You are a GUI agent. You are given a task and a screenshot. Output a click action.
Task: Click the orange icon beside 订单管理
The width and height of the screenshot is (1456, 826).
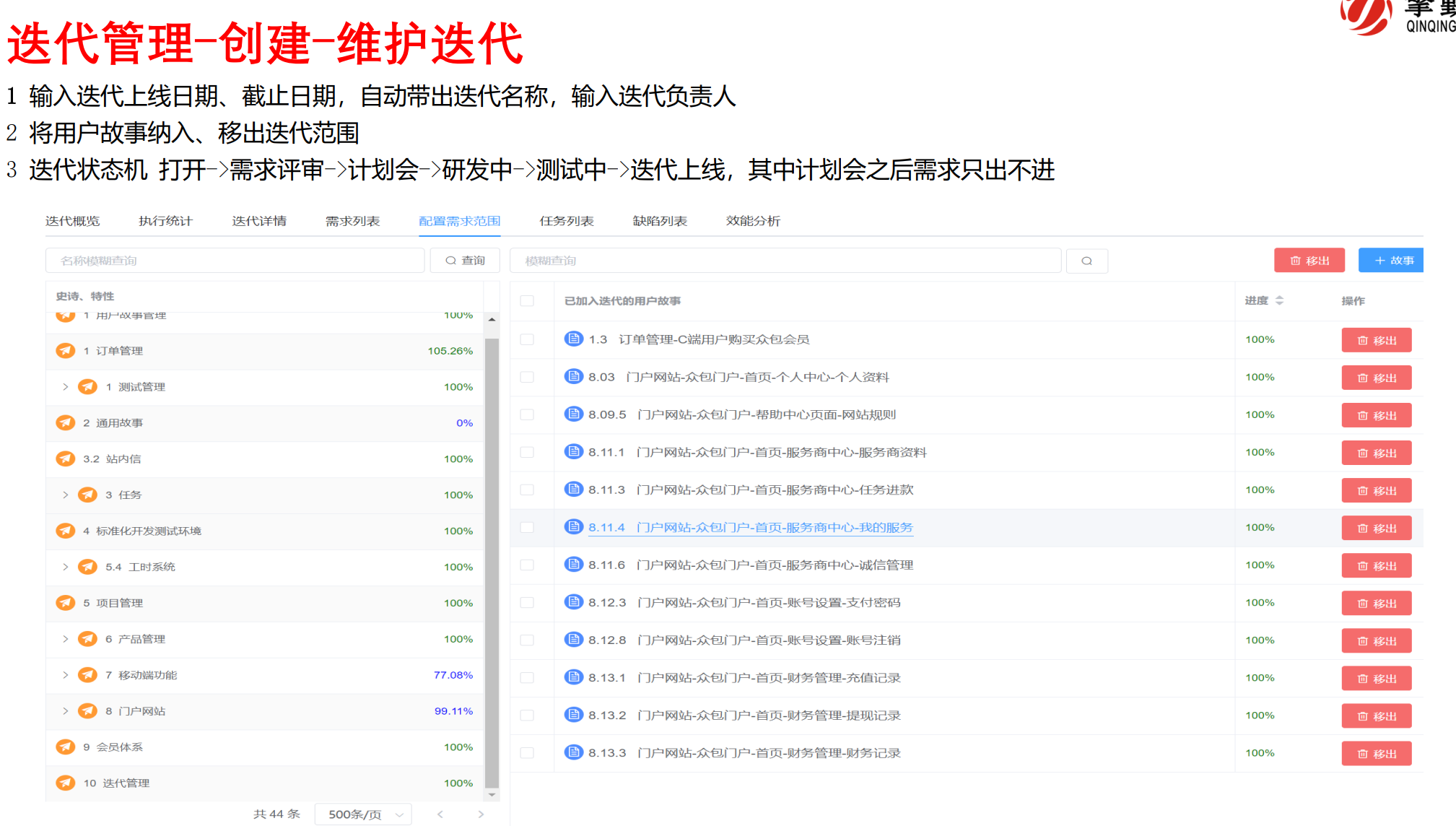[x=66, y=351]
